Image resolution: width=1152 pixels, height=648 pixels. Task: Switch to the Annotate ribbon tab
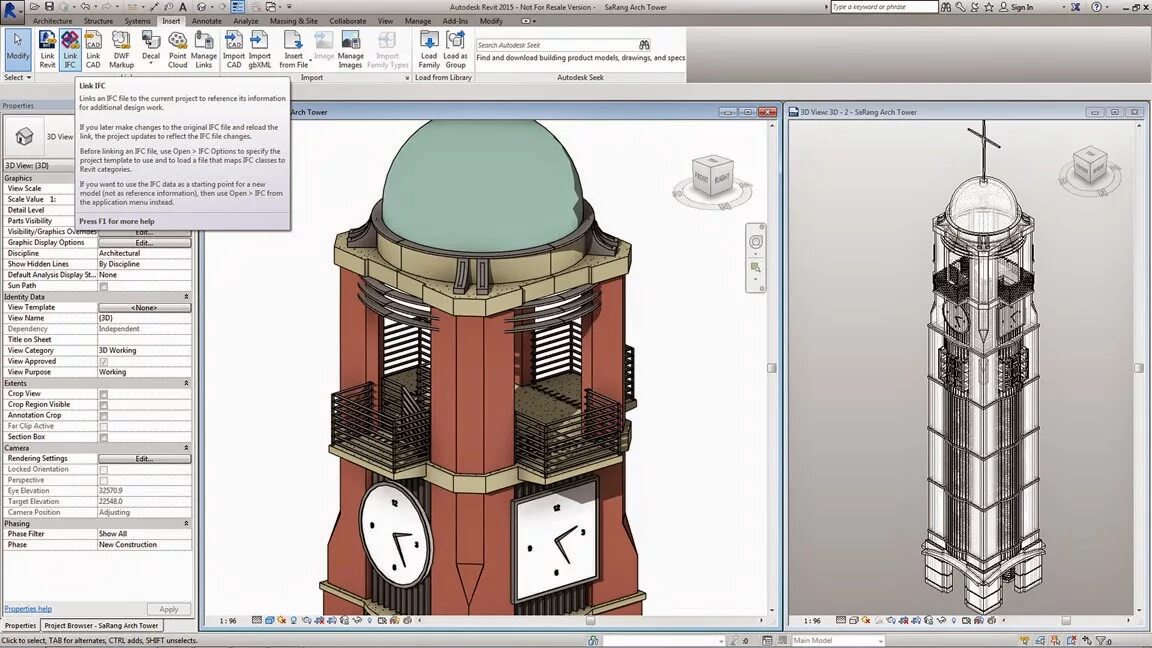[x=207, y=21]
